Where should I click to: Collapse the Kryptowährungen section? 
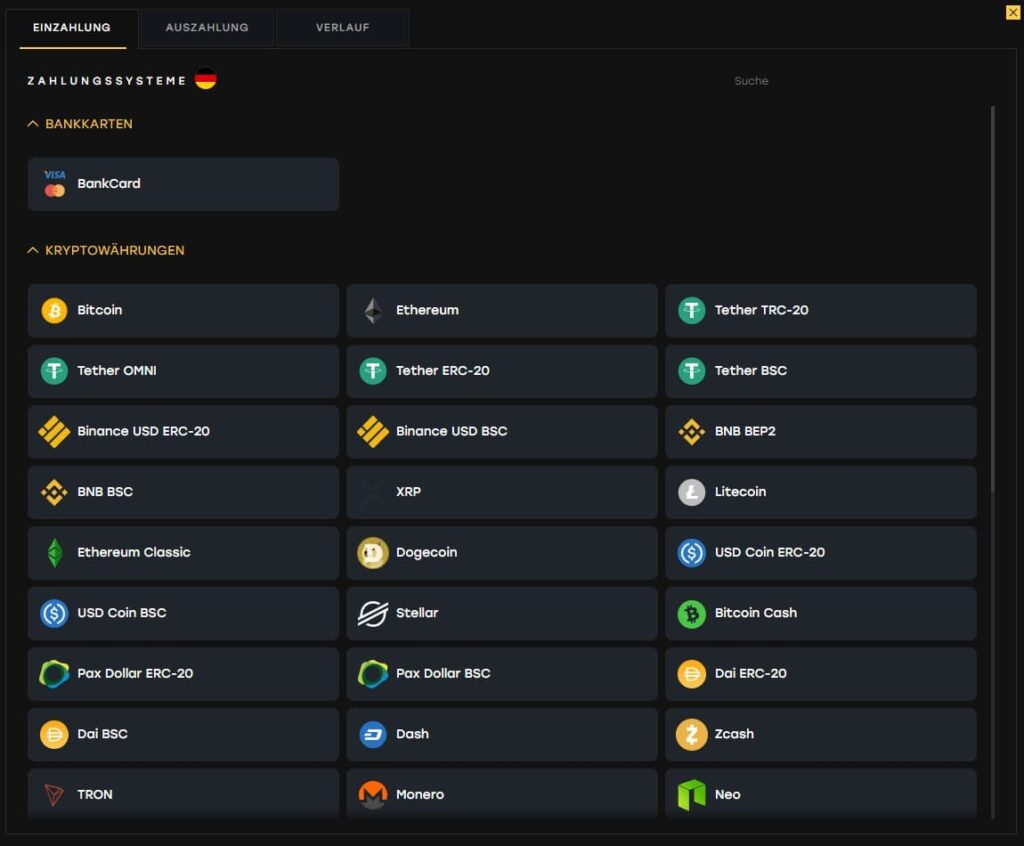(33, 250)
